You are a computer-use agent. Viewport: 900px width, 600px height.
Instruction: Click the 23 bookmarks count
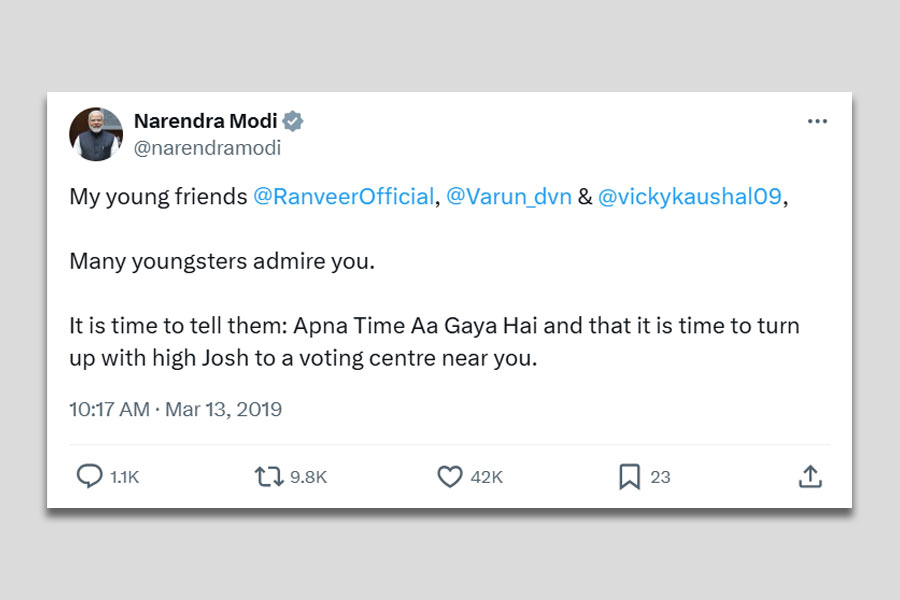[x=660, y=478]
